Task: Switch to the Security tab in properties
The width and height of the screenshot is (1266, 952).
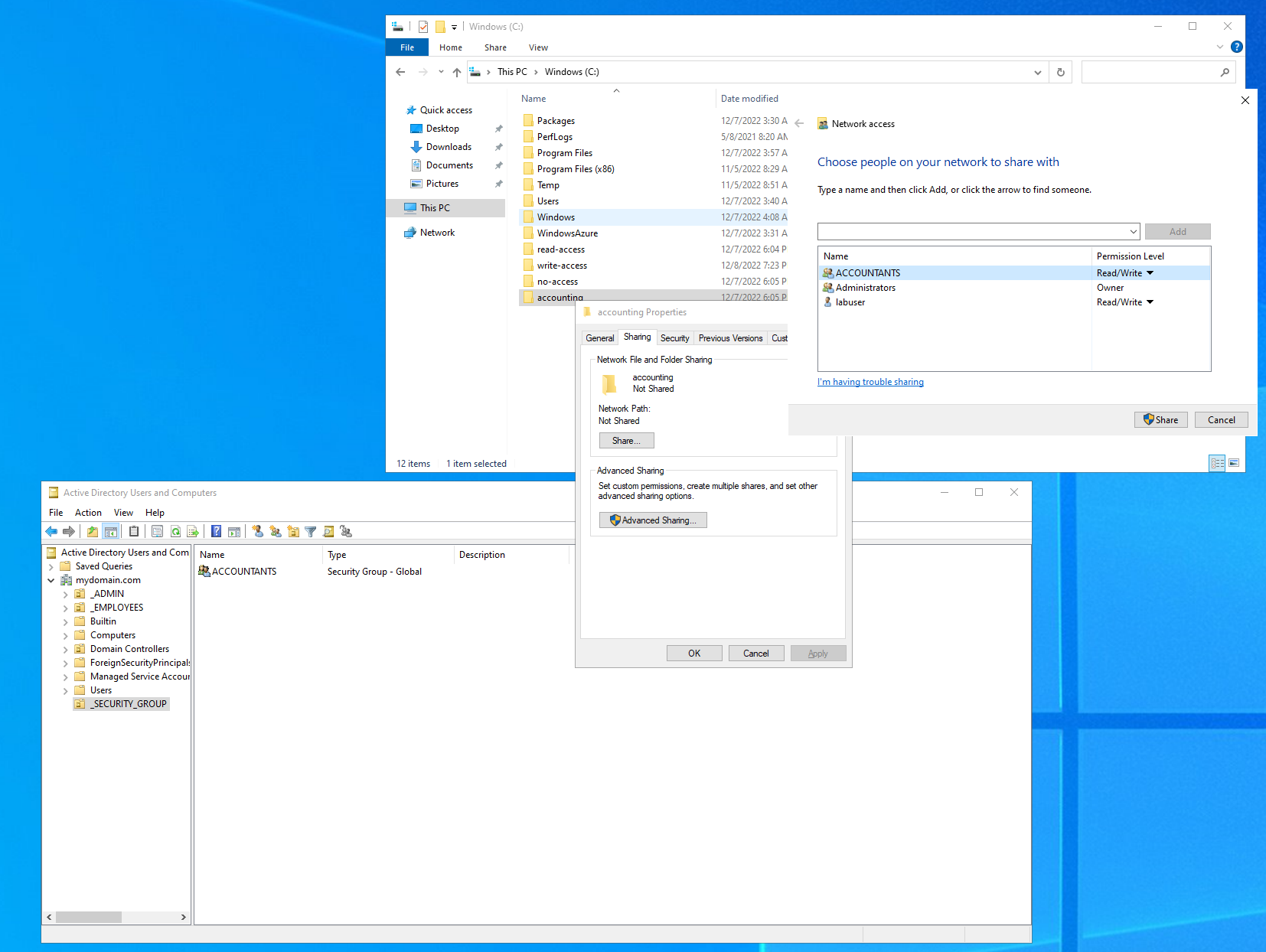Action: (x=674, y=337)
